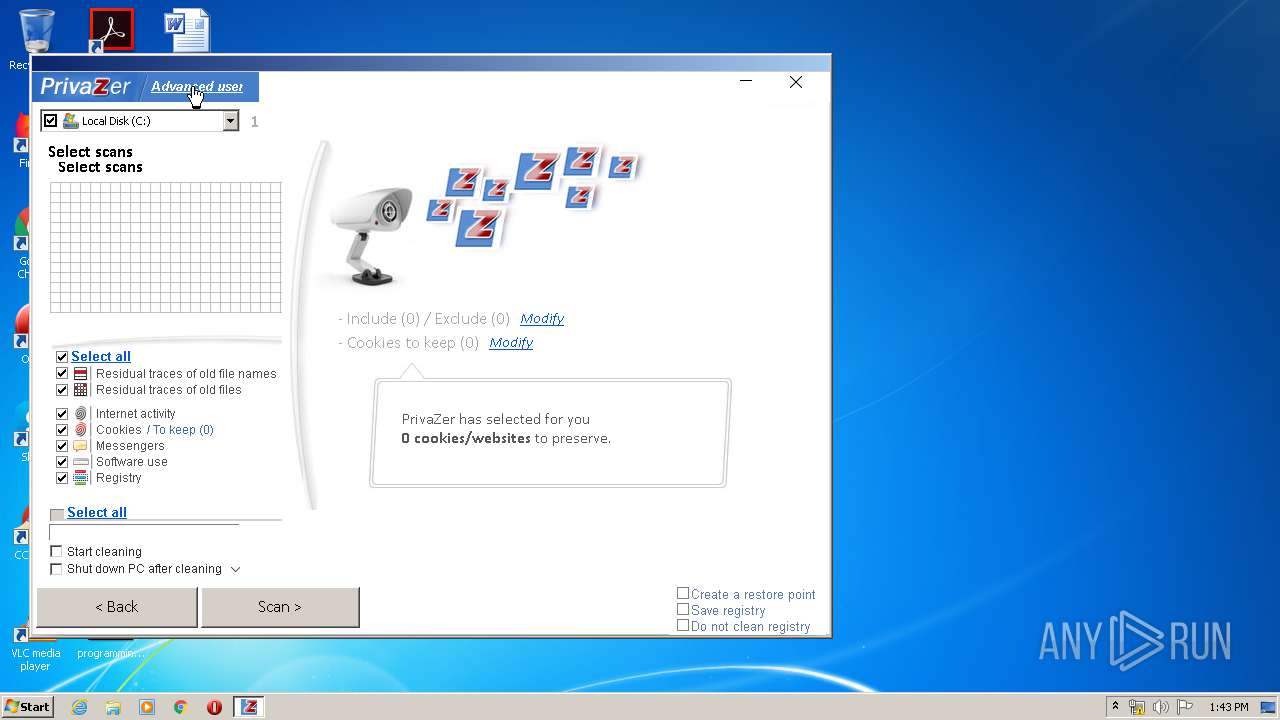Image resolution: width=1280 pixels, height=720 pixels.
Task: Click the < Back button
Action: click(117, 607)
